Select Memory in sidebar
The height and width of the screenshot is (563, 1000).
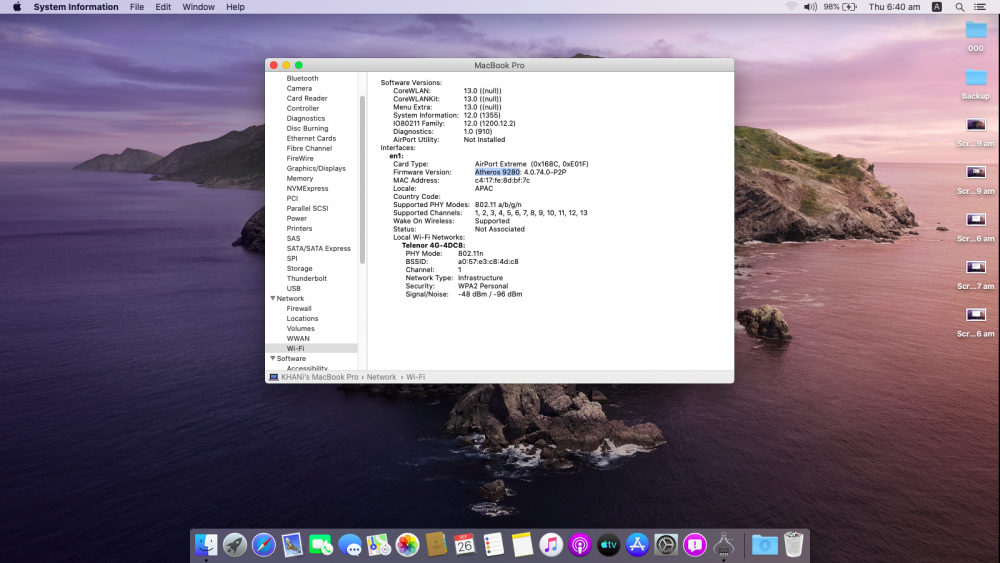click(x=300, y=179)
